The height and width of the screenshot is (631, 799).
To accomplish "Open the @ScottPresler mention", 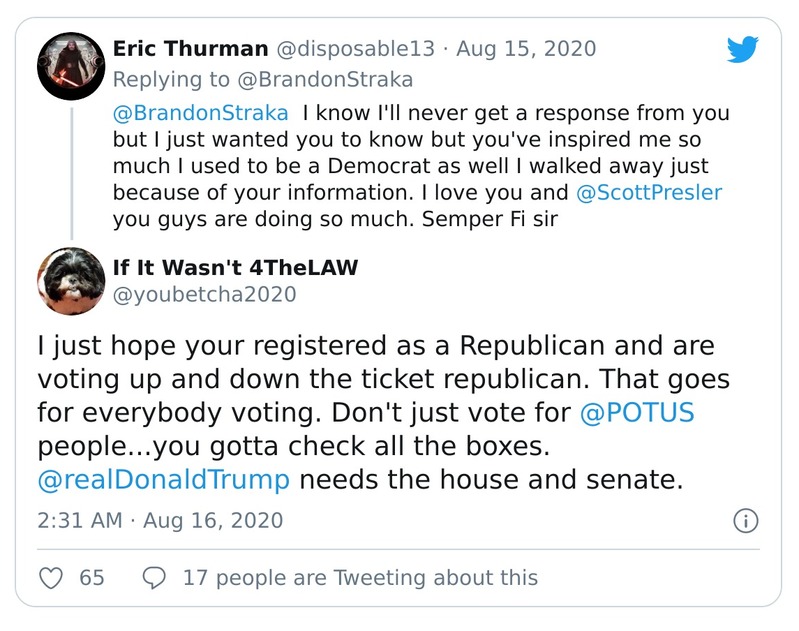I will coord(646,191).
